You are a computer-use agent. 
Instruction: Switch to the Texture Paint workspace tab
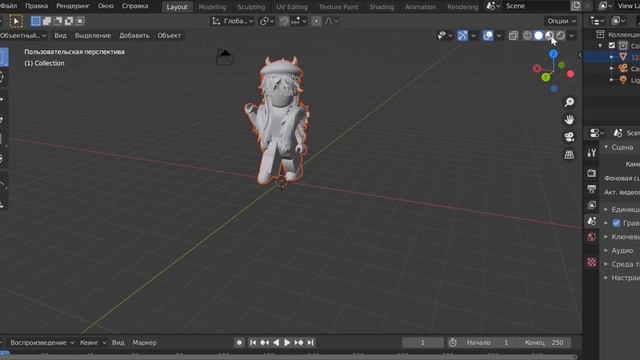pos(338,7)
